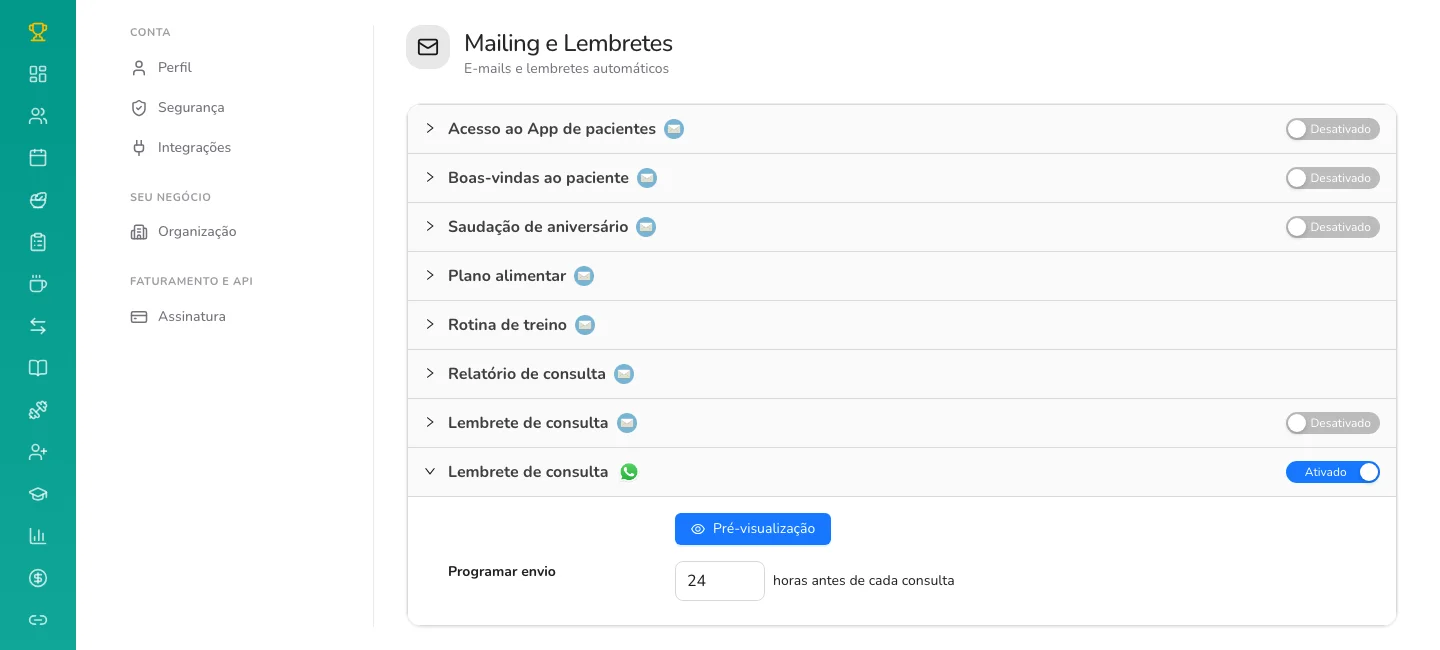The image size is (1440, 650).
Task: Open the trophy icon in the left sidebar
Action: pos(38,32)
